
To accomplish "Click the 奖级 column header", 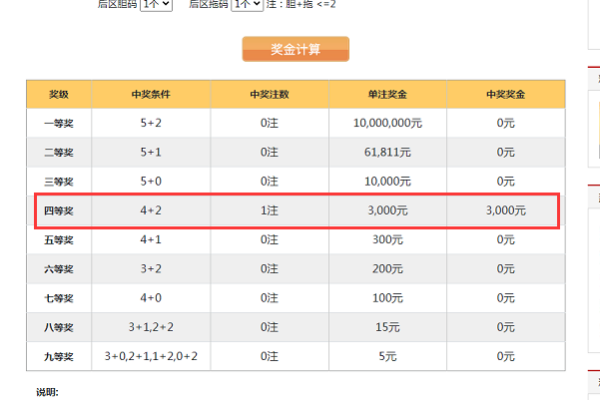I will [x=59, y=94].
